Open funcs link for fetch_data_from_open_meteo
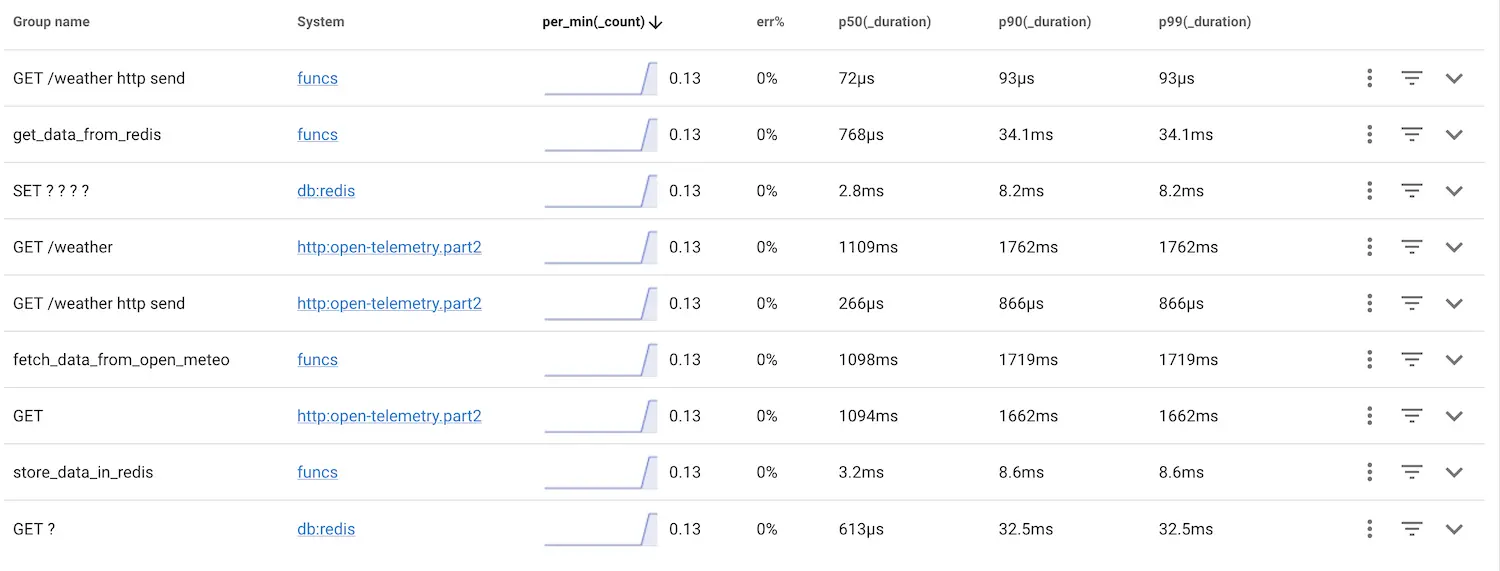 [317, 360]
